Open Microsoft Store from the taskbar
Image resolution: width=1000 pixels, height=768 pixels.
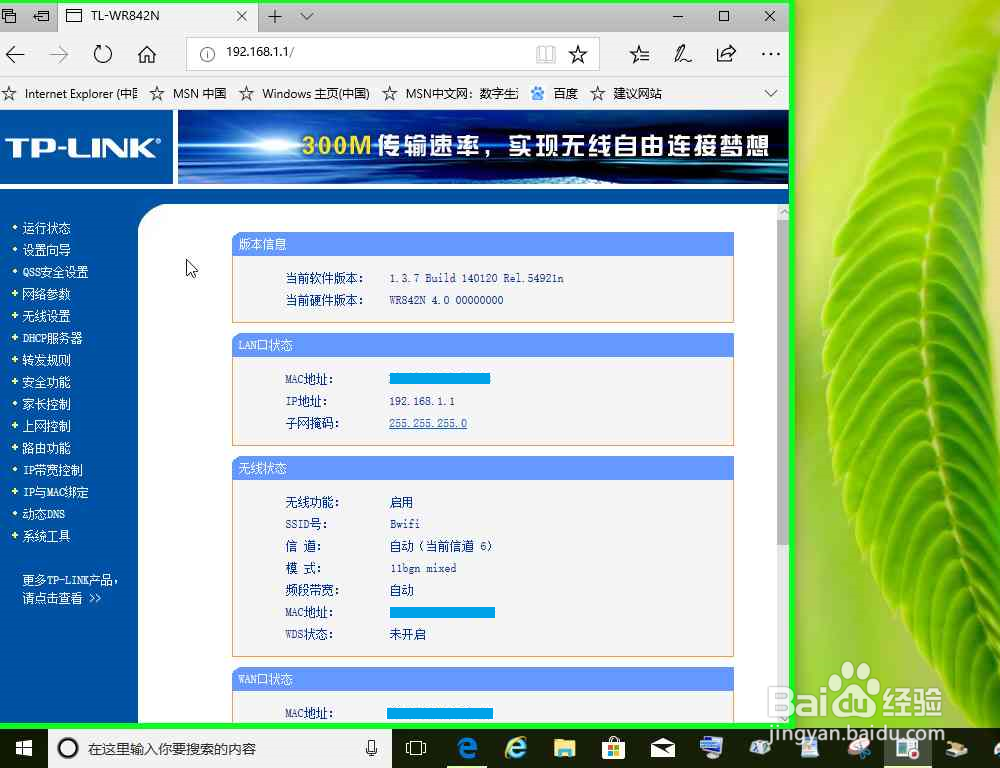click(x=613, y=748)
